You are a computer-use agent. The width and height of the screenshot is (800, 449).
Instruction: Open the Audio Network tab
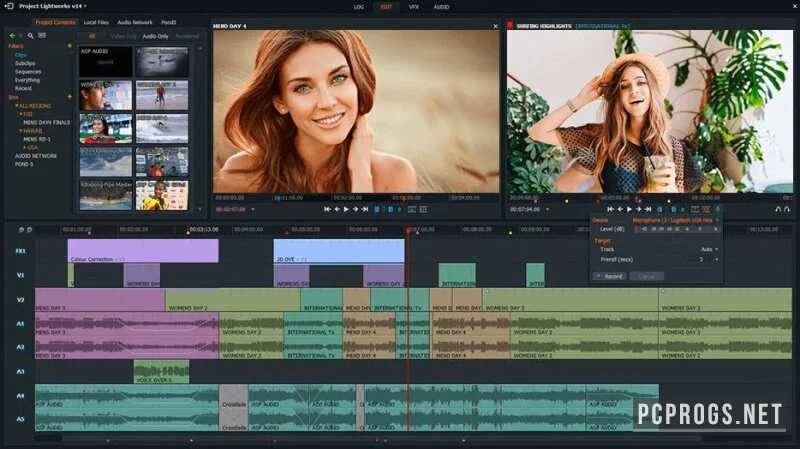point(135,22)
